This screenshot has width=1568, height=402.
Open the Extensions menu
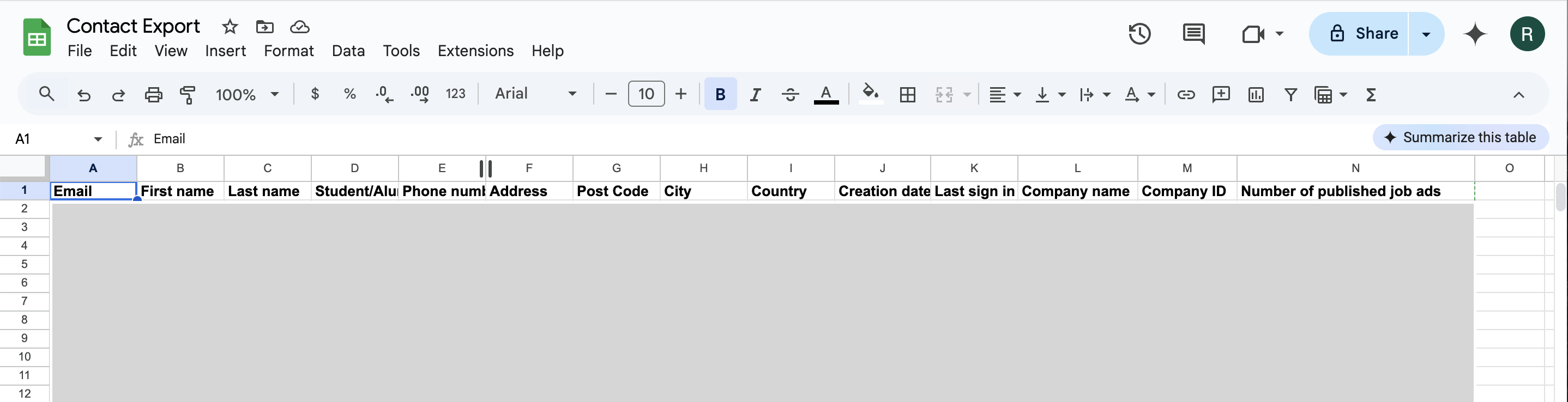coord(475,51)
